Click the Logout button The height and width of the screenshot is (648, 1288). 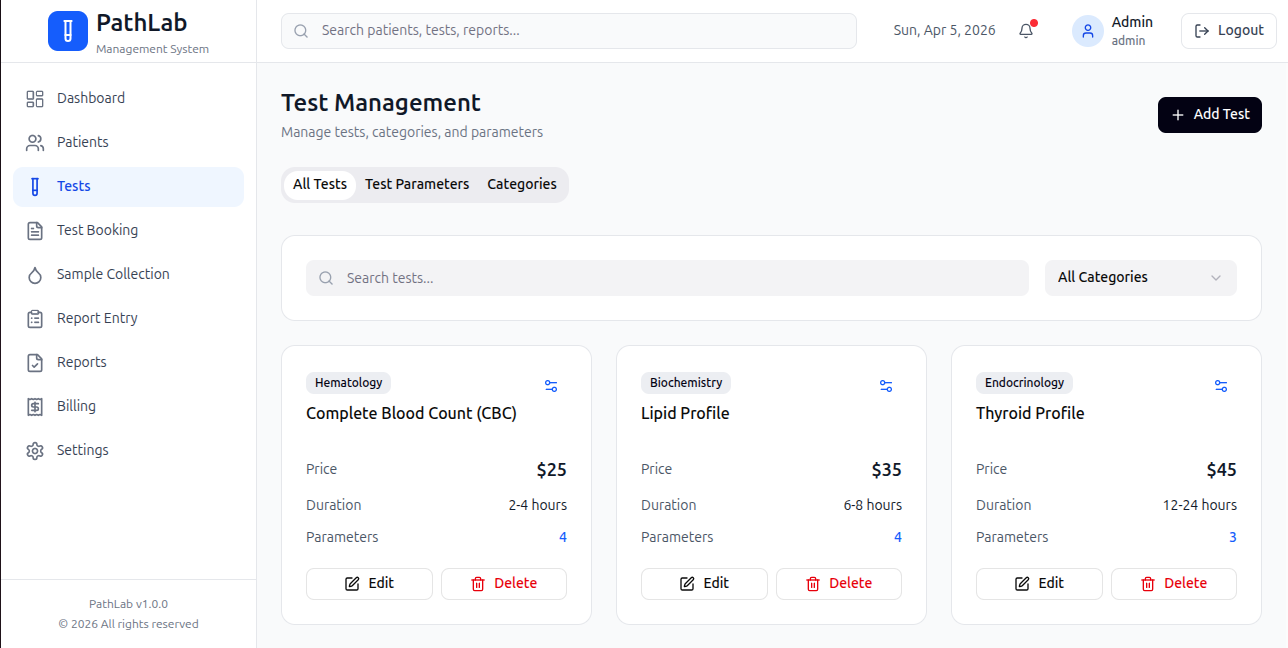point(1229,31)
